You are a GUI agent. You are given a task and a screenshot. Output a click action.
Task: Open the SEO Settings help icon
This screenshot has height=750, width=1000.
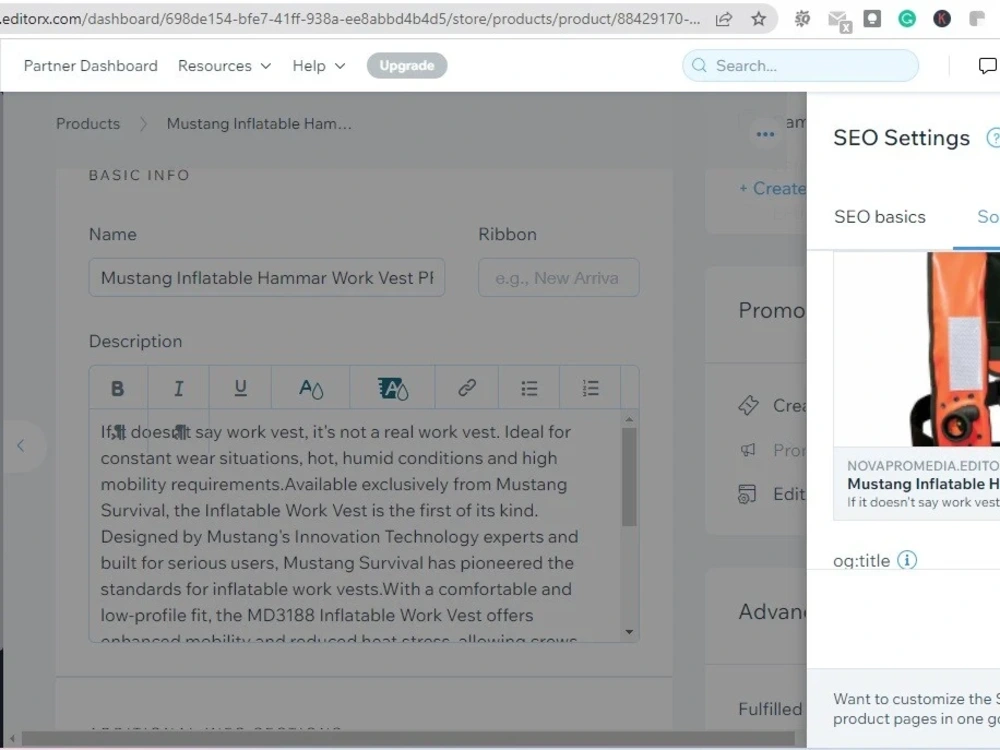pyautogui.click(x=994, y=138)
